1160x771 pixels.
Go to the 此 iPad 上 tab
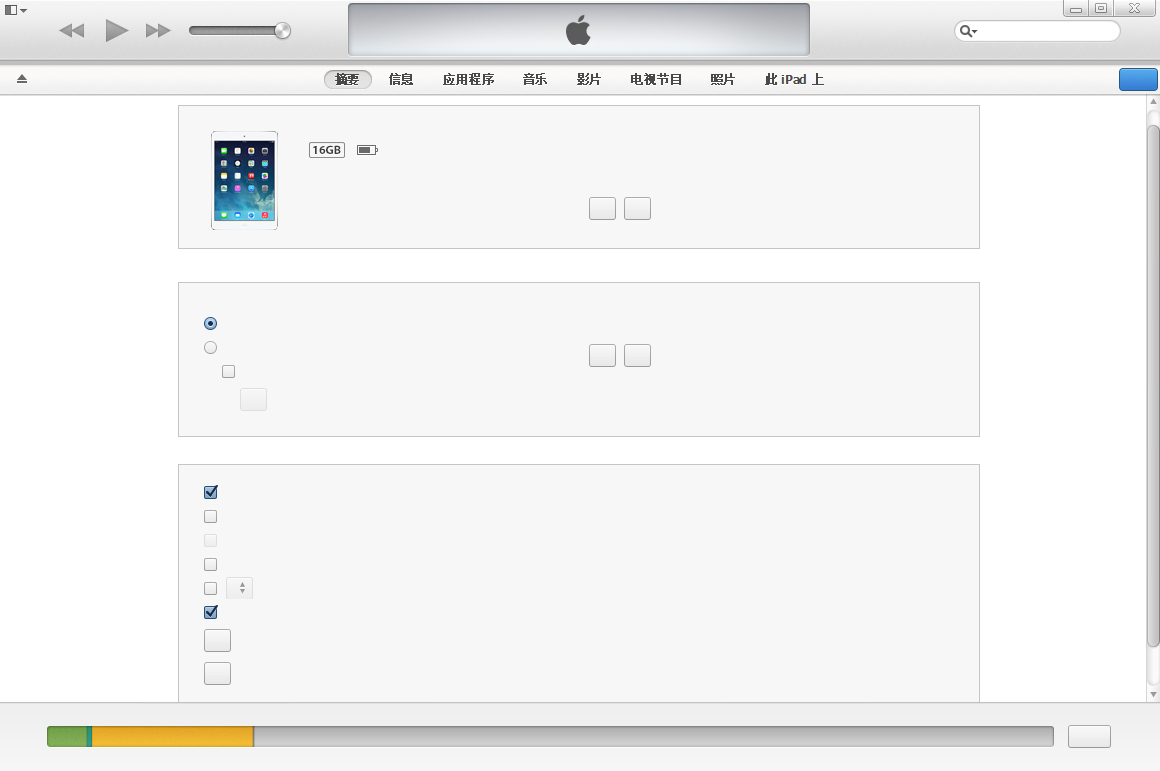click(x=794, y=79)
